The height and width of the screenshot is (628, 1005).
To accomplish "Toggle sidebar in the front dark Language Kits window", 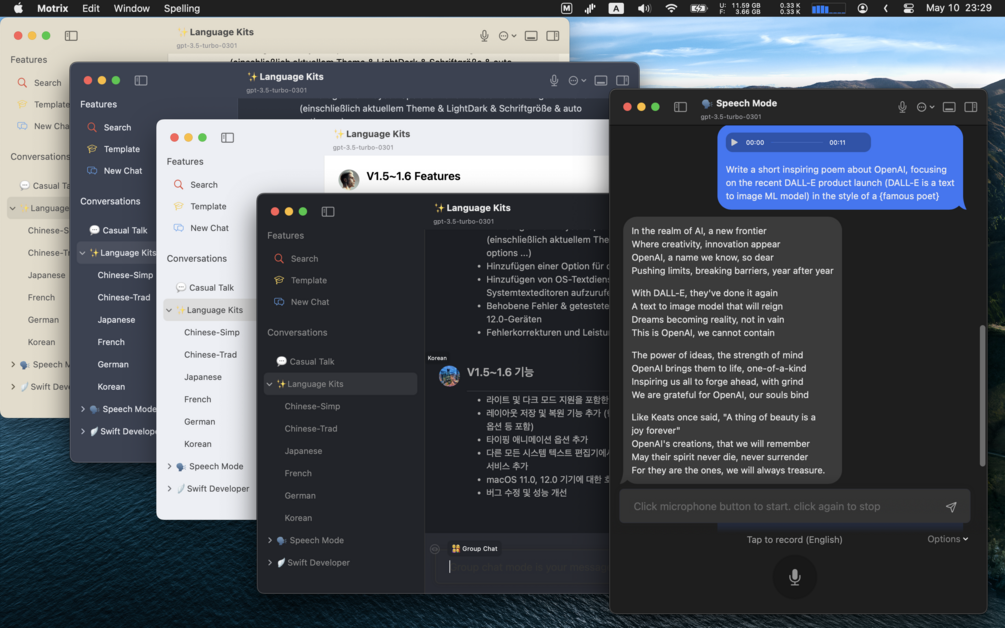I will pos(328,211).
